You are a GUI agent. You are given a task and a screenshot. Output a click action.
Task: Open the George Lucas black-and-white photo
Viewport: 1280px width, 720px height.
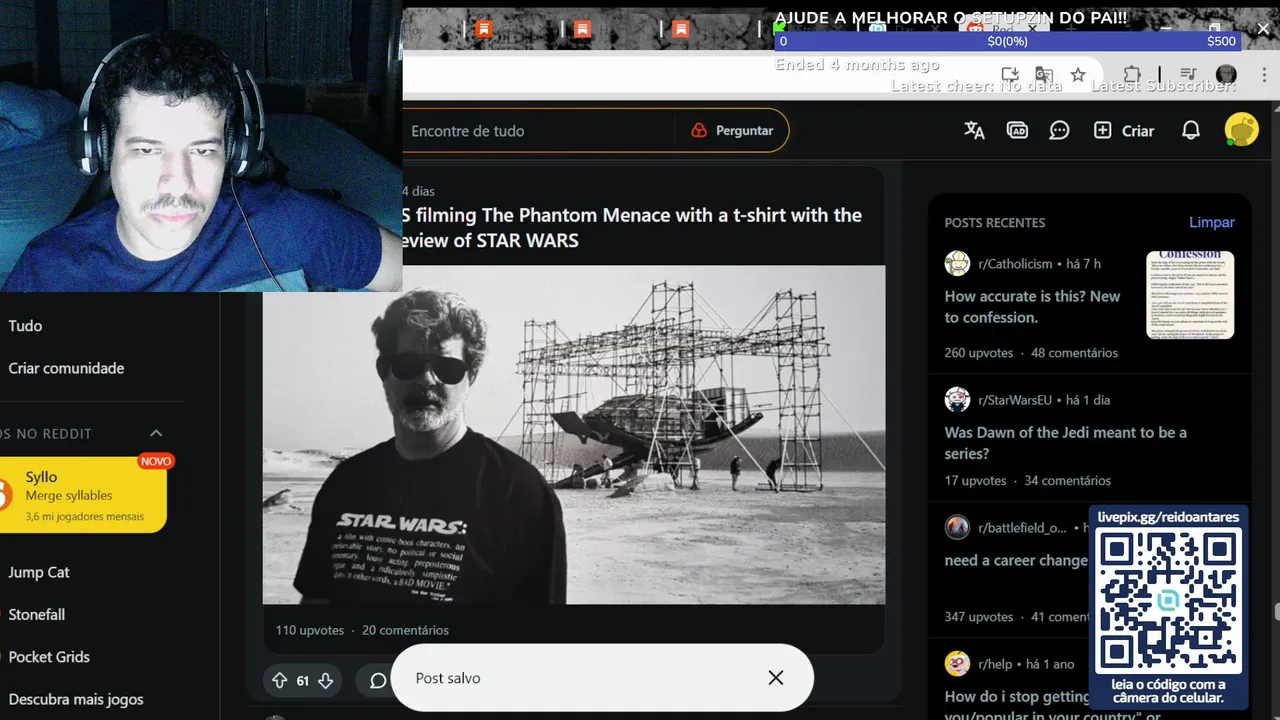click(x=574, y=434)
